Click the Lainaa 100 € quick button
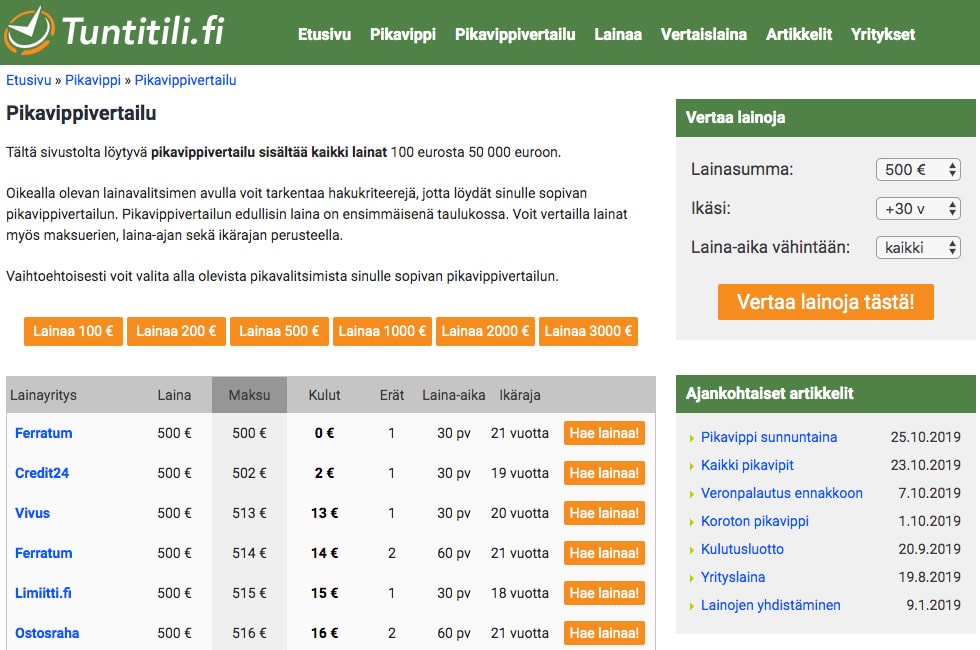980x650 pixels. click(73, 331)
